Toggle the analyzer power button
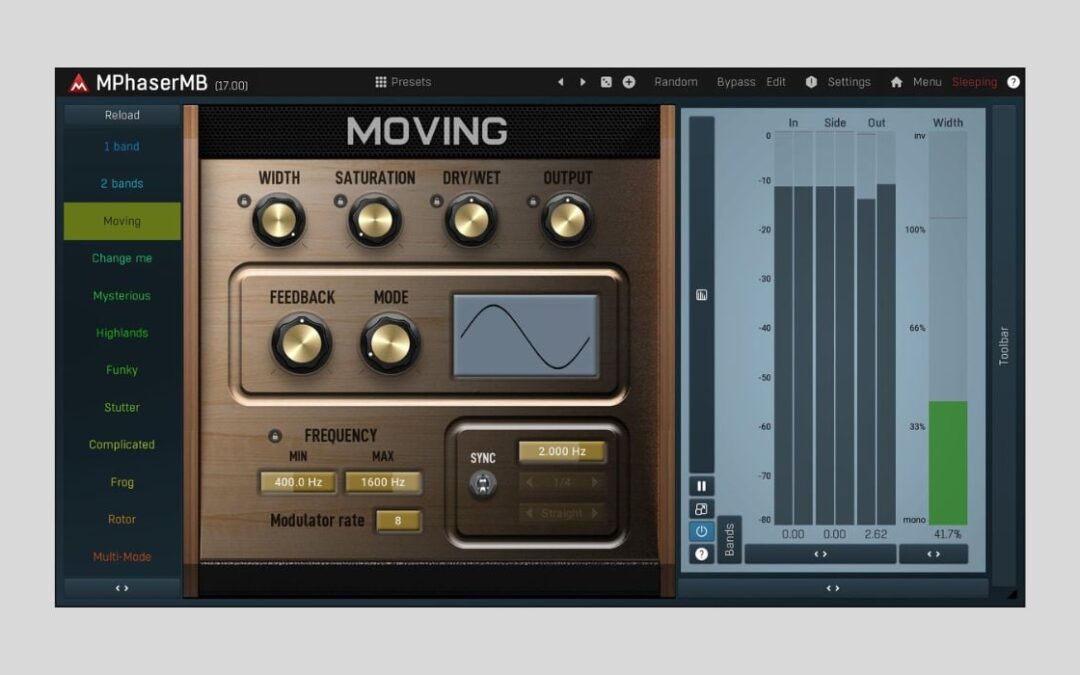 [702, 530]
